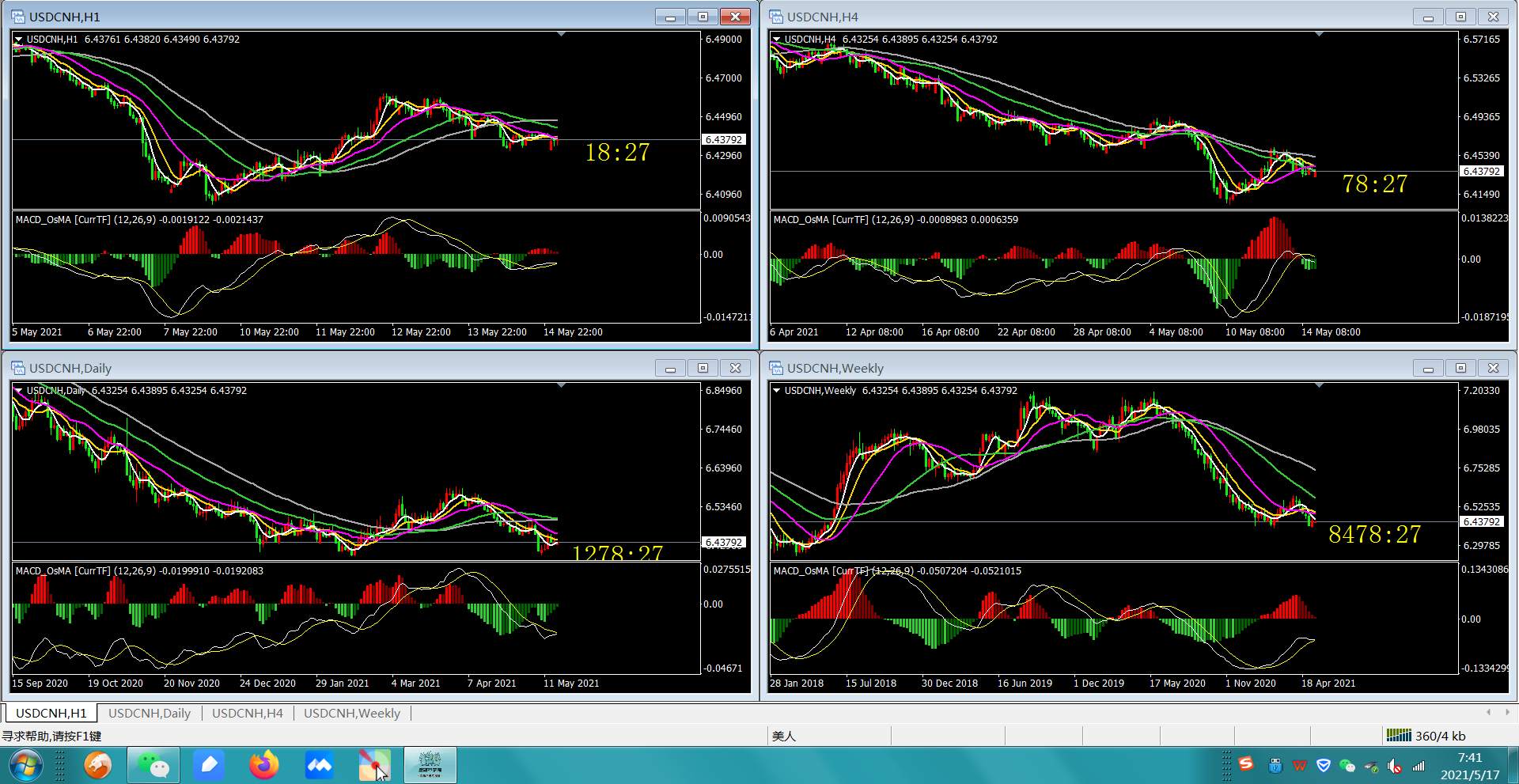
Task: Click the 6.43792 price label on Daily chart
Action: tap(724, 543)
